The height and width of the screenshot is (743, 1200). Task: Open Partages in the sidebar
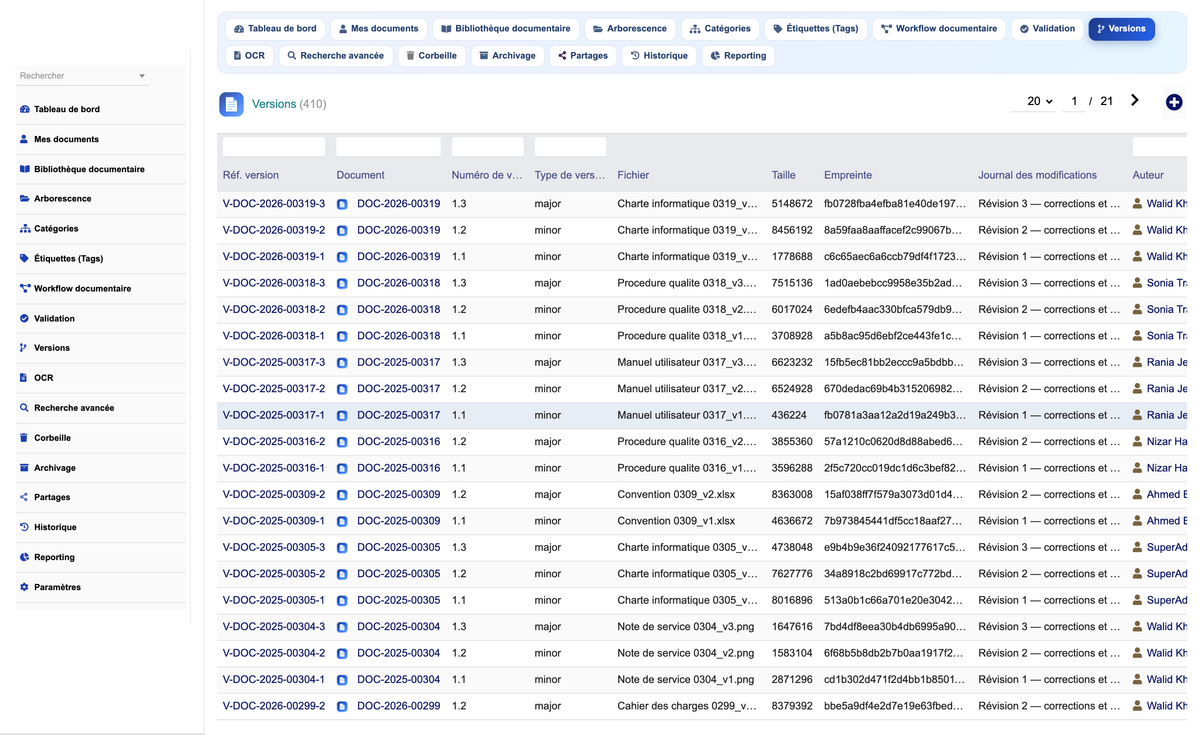(x=45, y=497)
